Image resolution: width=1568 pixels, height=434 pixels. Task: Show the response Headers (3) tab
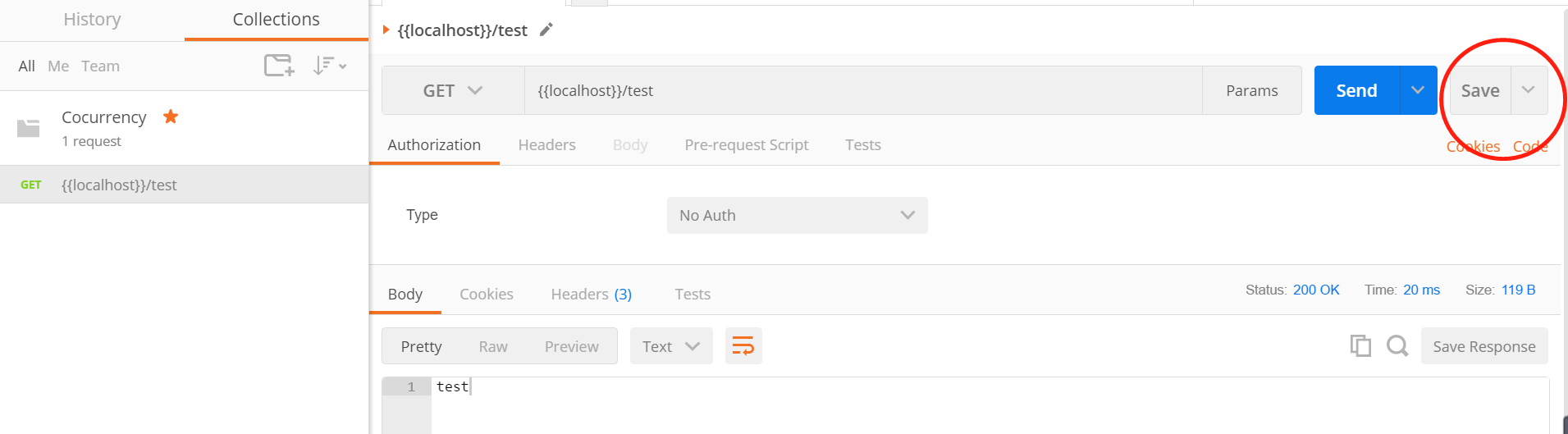coord(592,295)
